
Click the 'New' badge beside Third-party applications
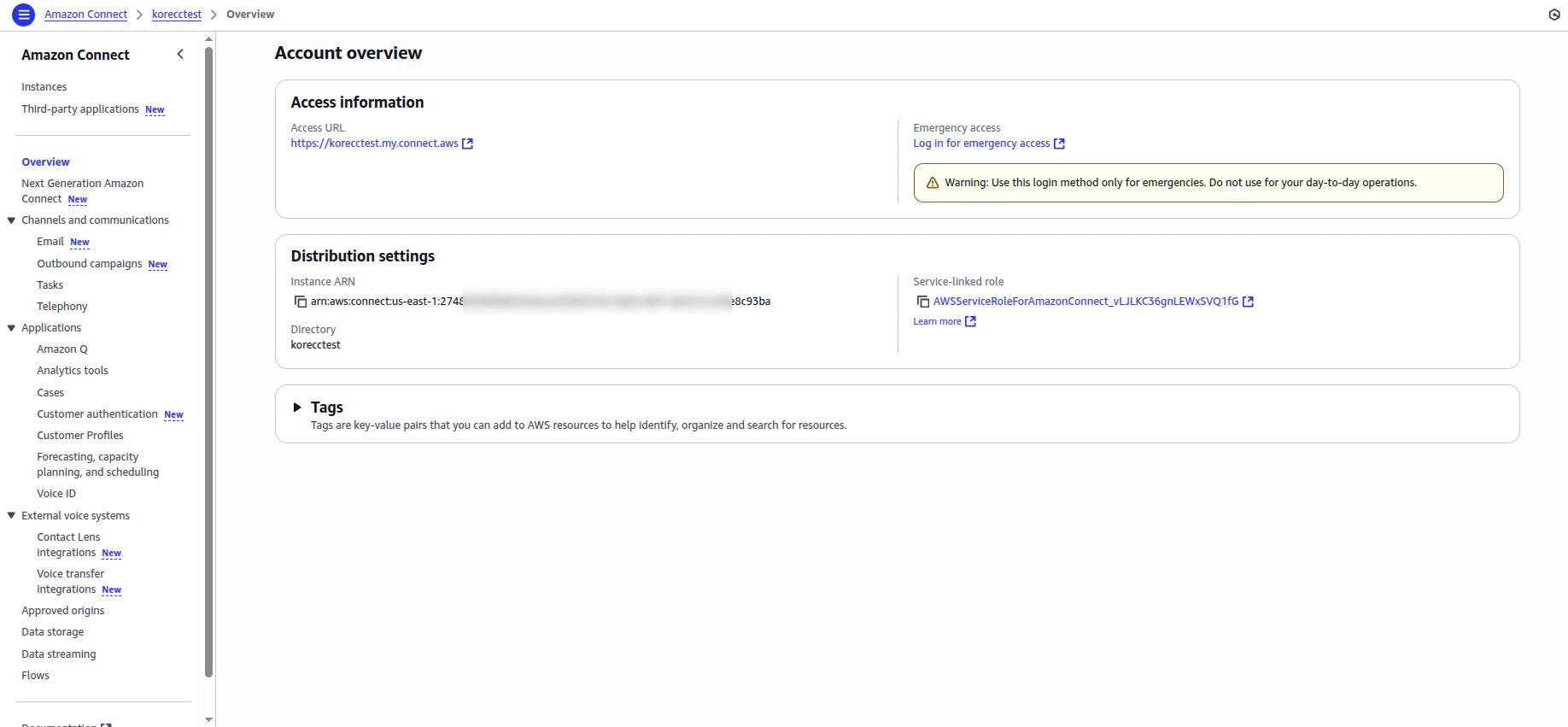click(x=155, y=110)
